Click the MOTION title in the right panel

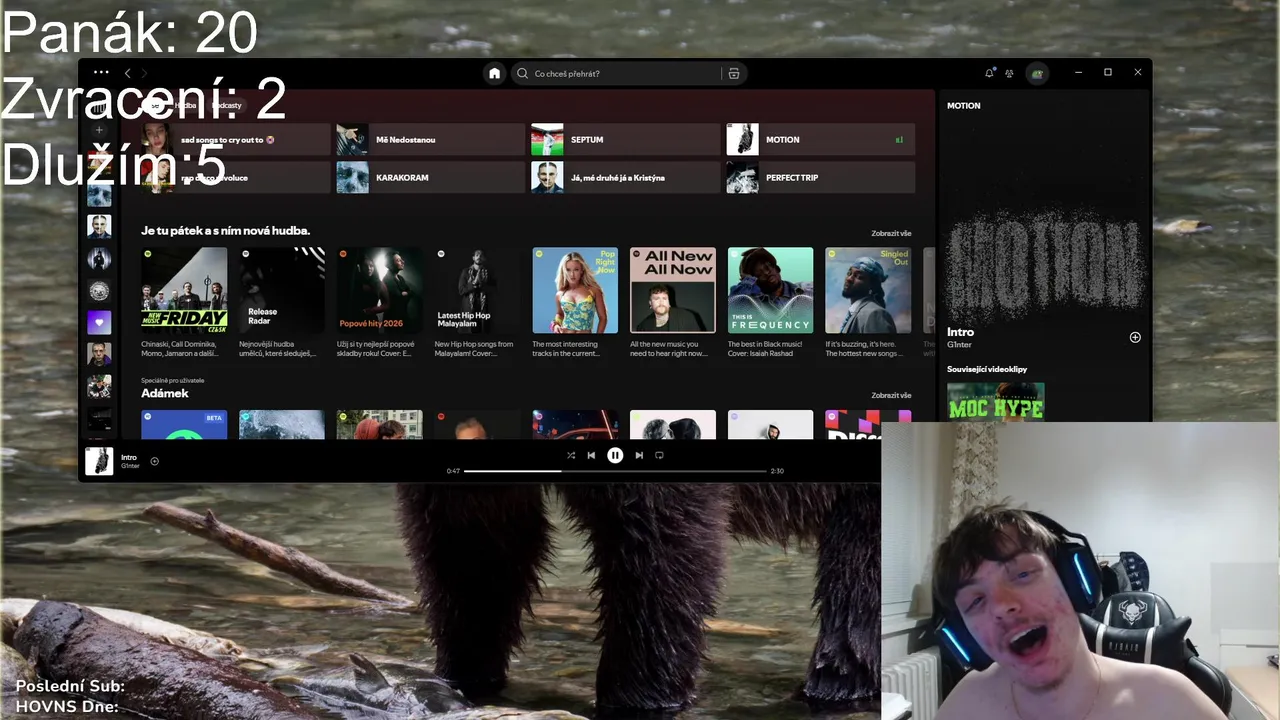click(x=964, y=105)
